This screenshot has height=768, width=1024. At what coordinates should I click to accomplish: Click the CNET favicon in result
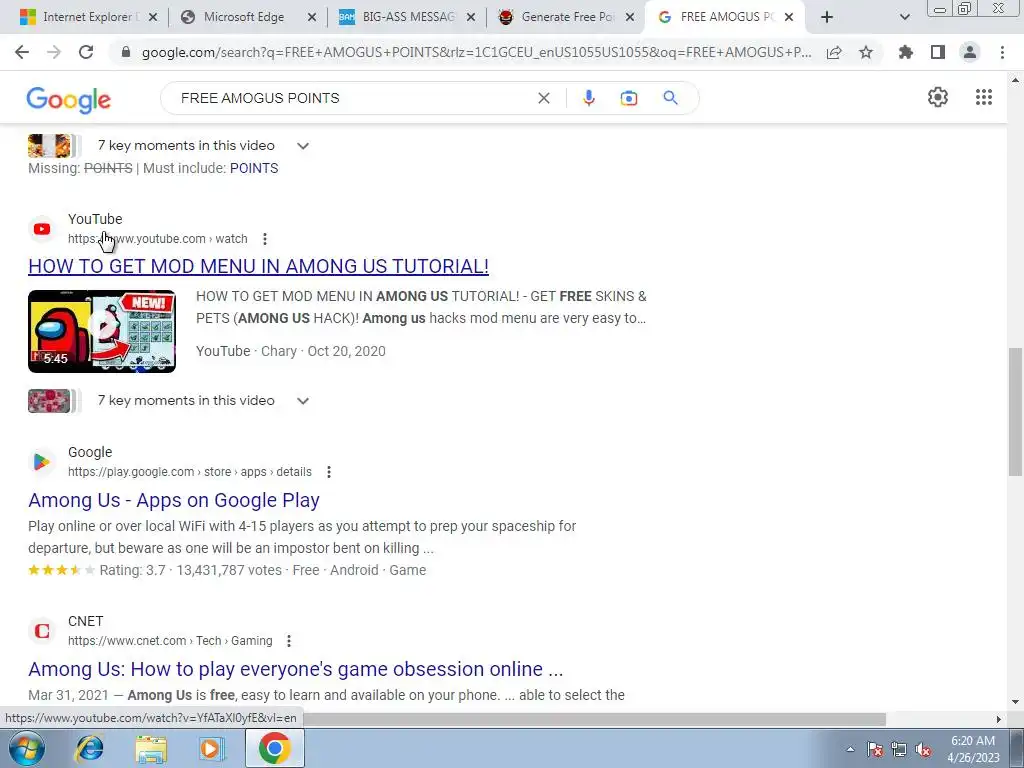pos(42,631)
